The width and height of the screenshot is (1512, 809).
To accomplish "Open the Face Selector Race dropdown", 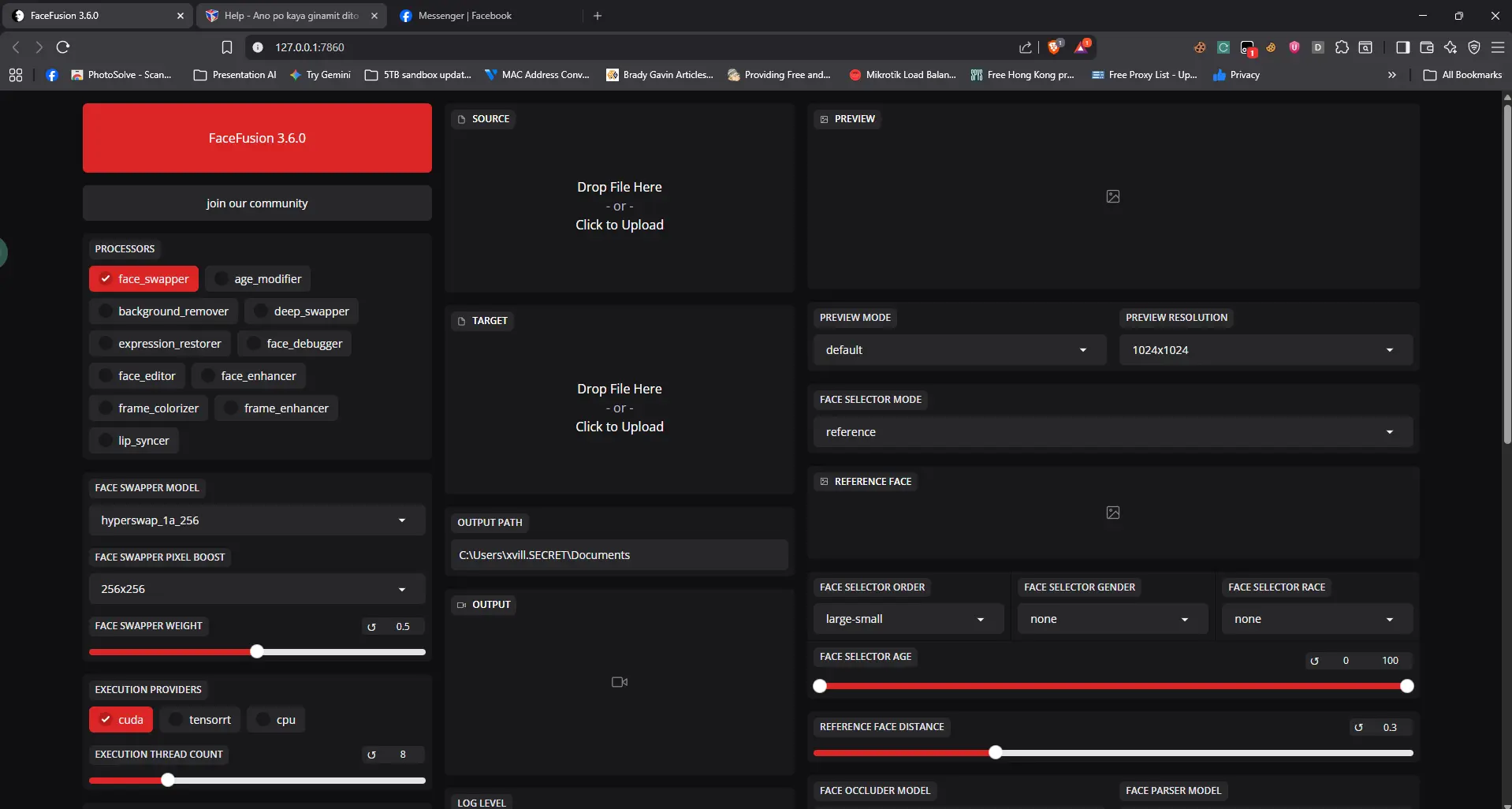I will tap(1317, 619).
